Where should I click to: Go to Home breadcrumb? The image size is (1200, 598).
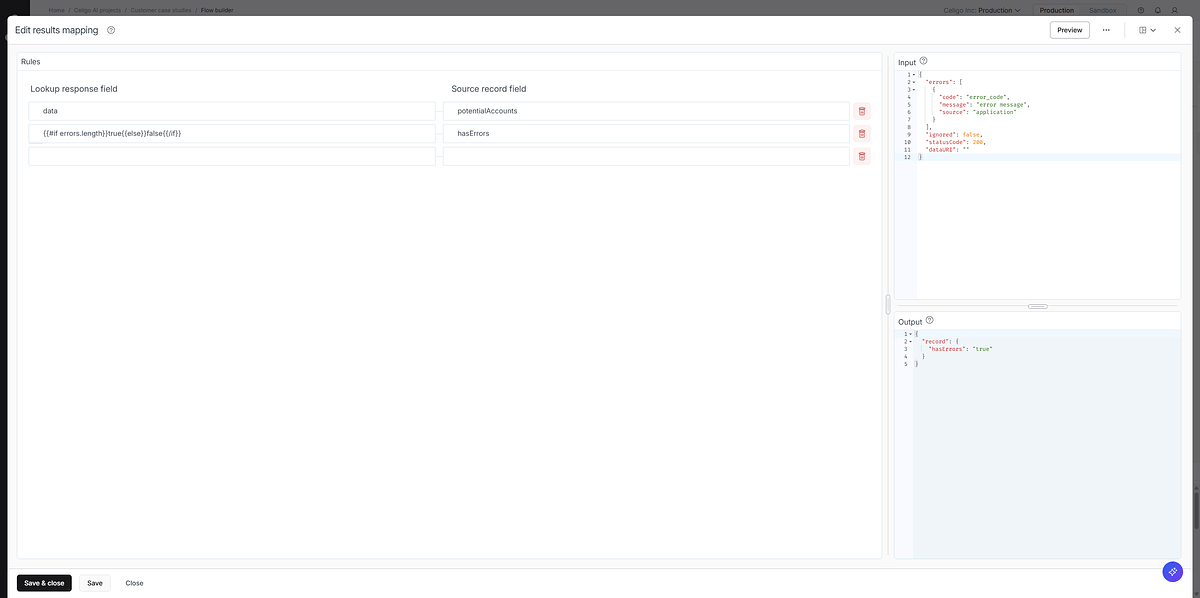[56, 10]
